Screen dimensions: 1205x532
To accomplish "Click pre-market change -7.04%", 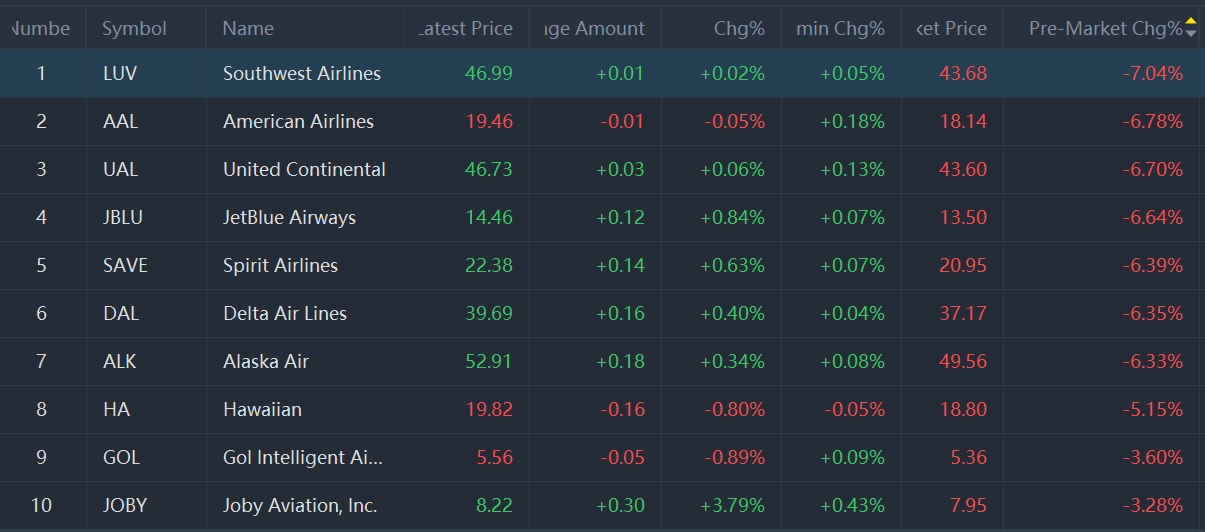I will click(1151, 73).
